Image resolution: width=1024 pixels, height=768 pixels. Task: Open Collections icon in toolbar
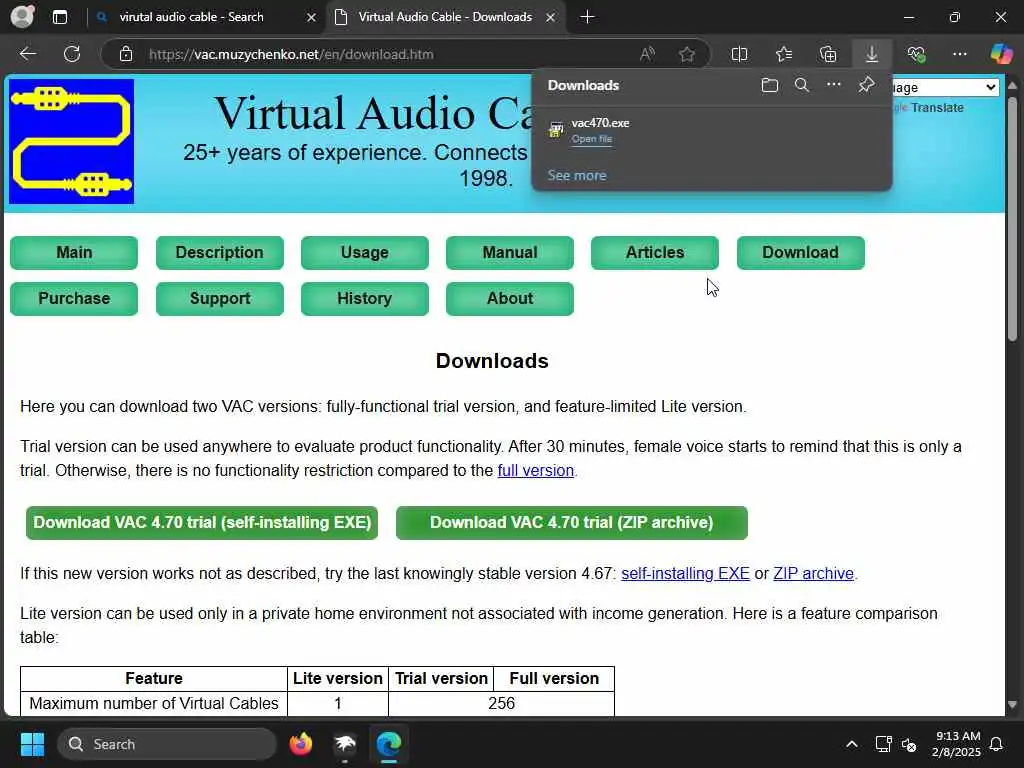pyautogui.click(x=827, y=54)
